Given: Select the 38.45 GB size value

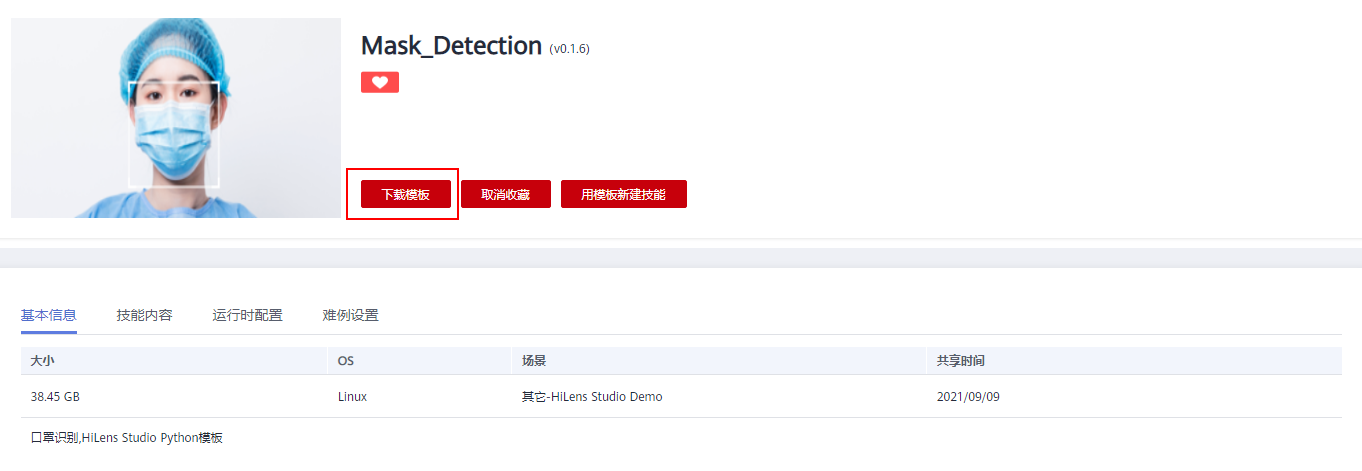Looking at the screenshot, I should tap(55, 397).
